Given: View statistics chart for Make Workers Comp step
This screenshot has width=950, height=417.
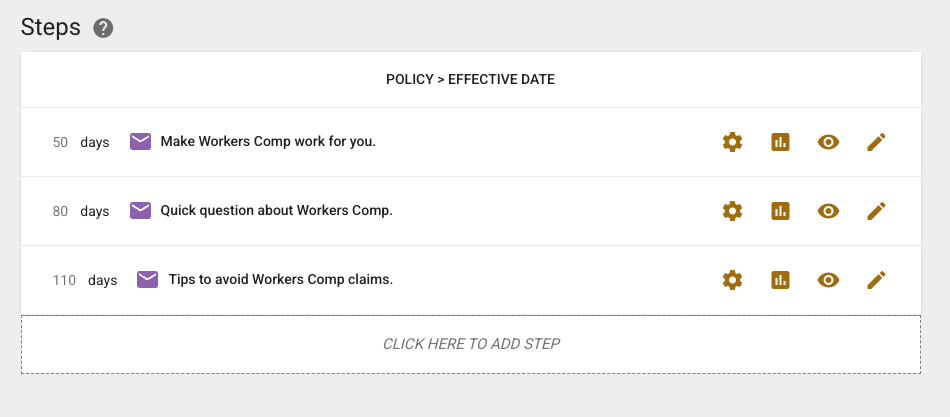Looking at the screenshot, I should [x=780, y=142].
